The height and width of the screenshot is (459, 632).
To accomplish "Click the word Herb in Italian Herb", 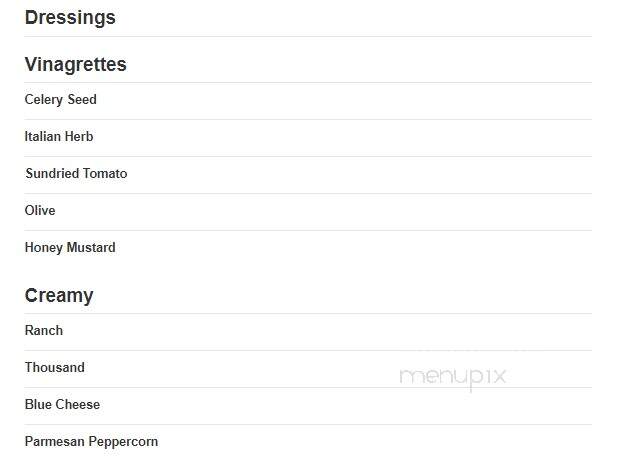I will pyautogui.click(x=79, y=136).
